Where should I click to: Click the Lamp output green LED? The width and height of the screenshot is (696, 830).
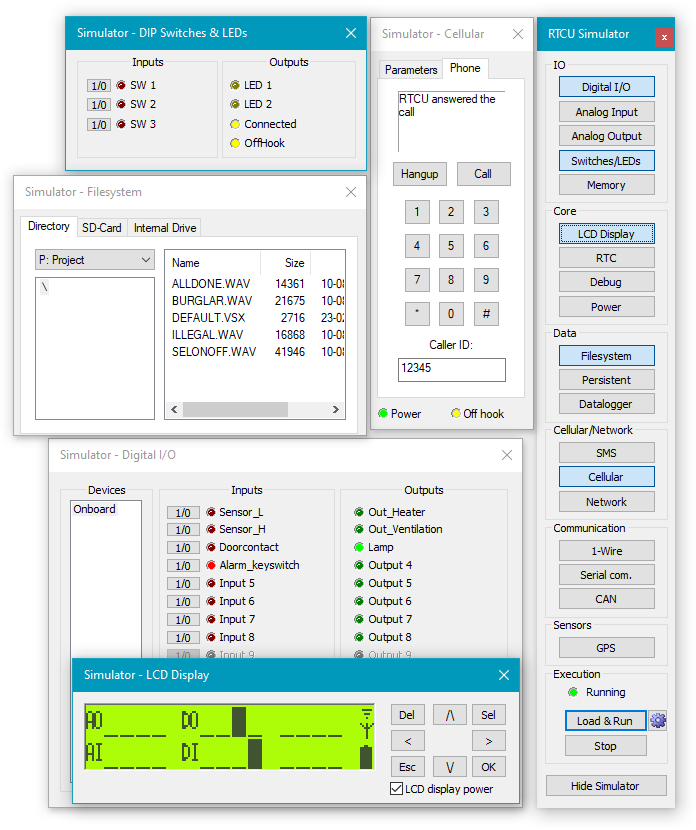pyautogui.click(x=359, y=548)
